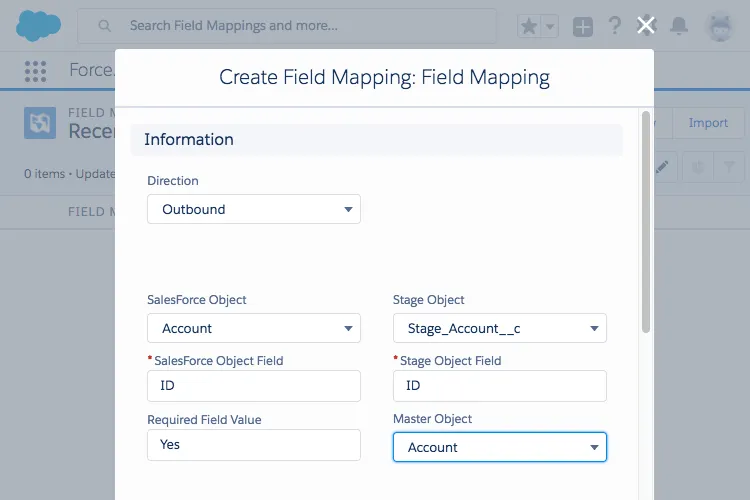Viewport: 750px width, 500px height.
Task: Open the notifications bell
Action: (679, 26)
